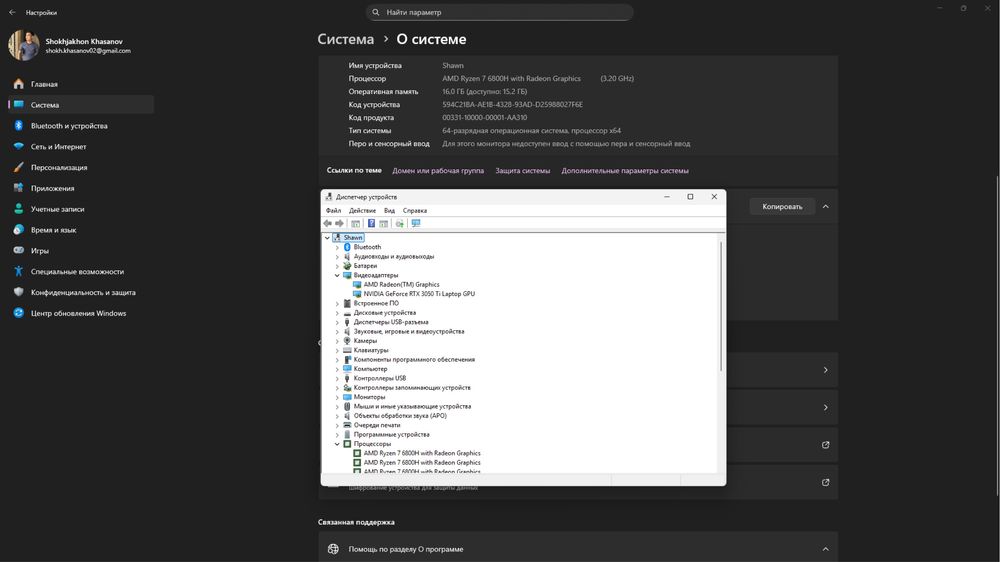Select Программные устройства row
The image size is (1000, 562).
(391, 434)
